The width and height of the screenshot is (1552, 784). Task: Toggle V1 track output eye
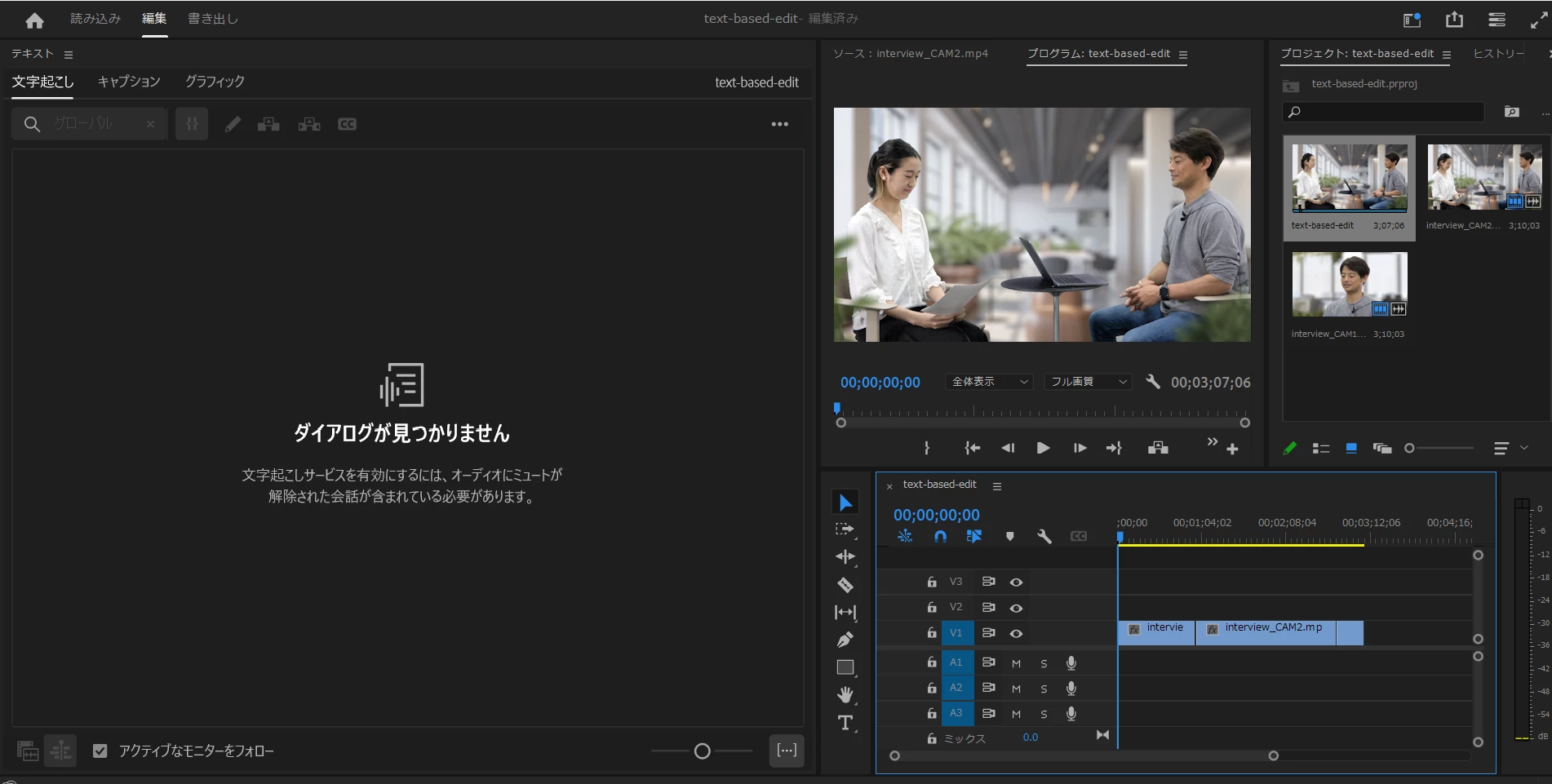click(x=1016, y=633)
